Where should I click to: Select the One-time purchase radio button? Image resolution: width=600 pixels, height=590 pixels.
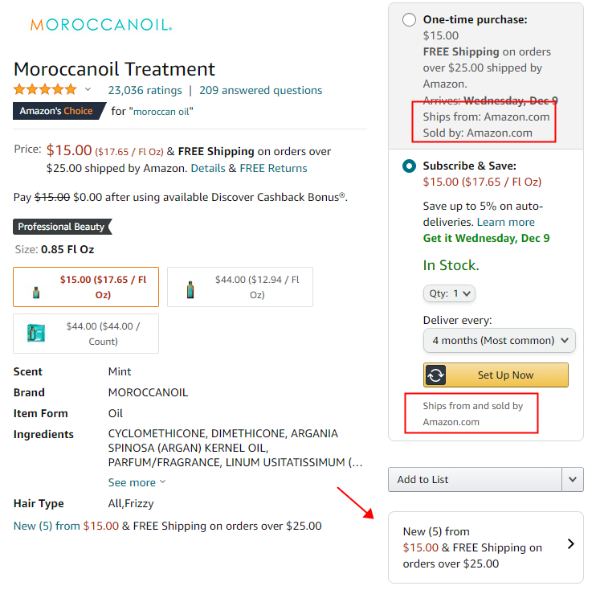click(x=409, y=20)
